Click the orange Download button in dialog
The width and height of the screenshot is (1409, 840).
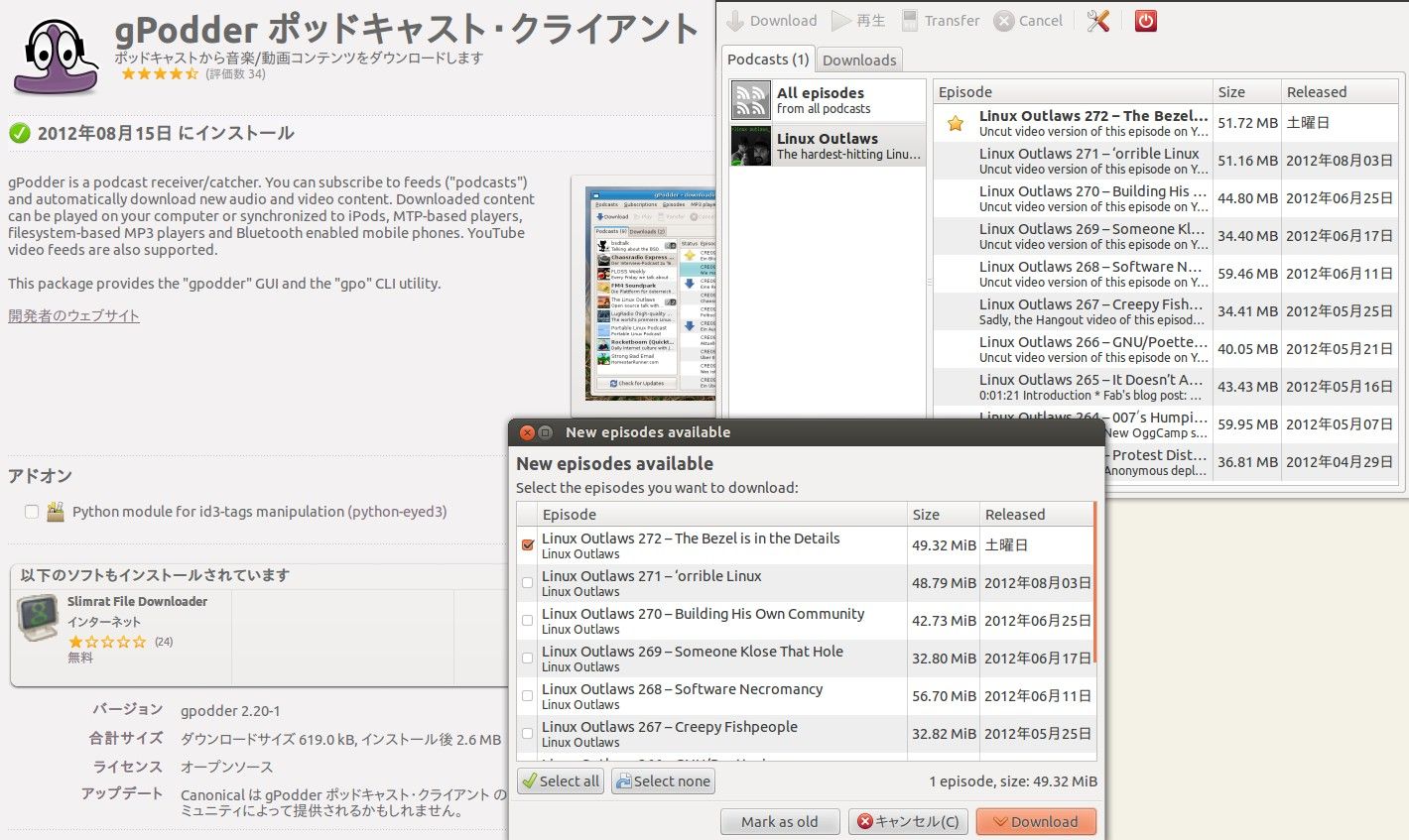tap(1036, 821)
